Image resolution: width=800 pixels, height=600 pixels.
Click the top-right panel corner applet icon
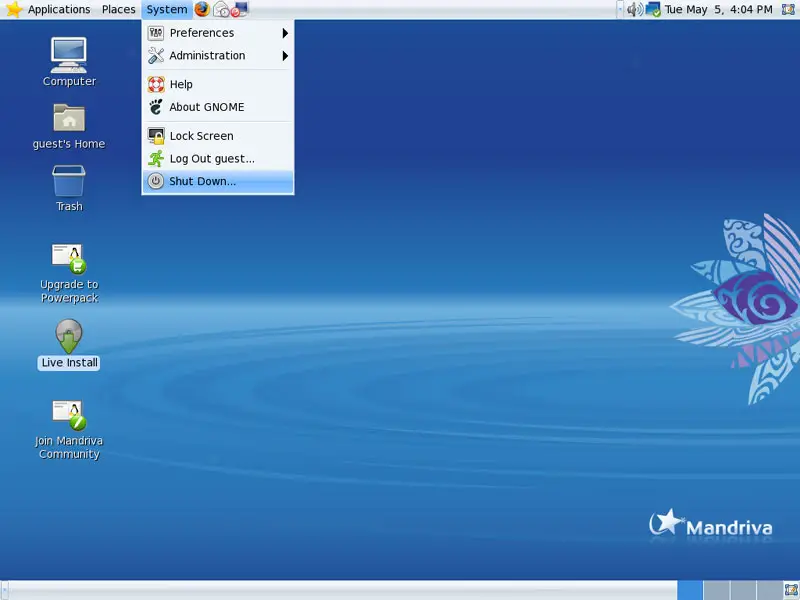point(788,9)
